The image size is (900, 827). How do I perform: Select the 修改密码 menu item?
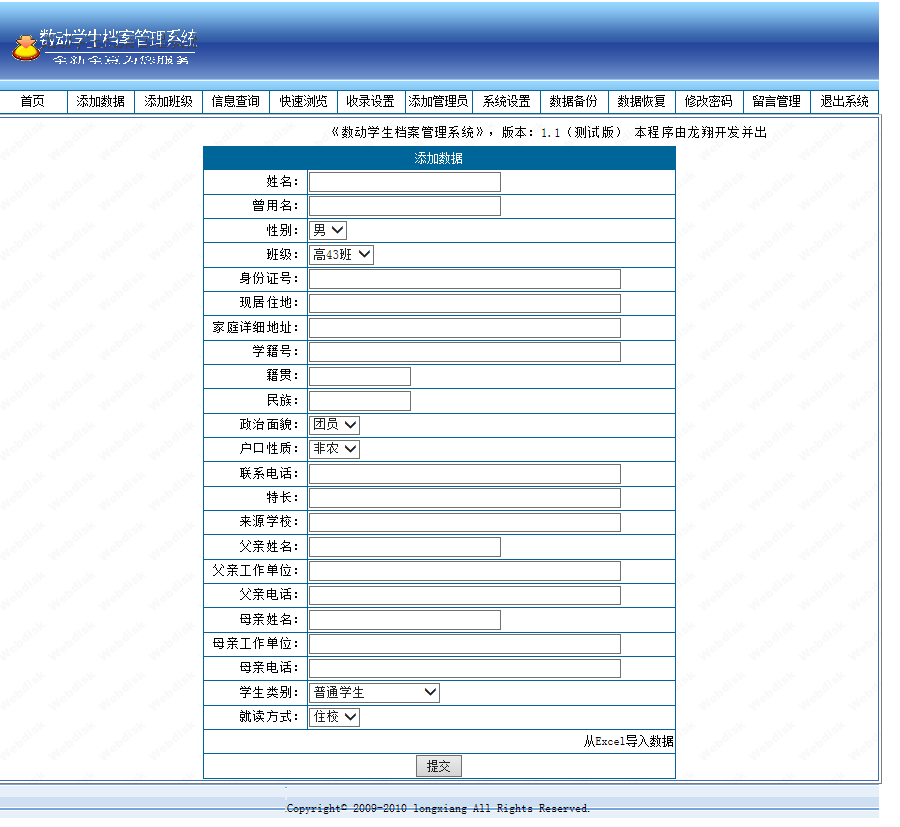pos(708,101)
